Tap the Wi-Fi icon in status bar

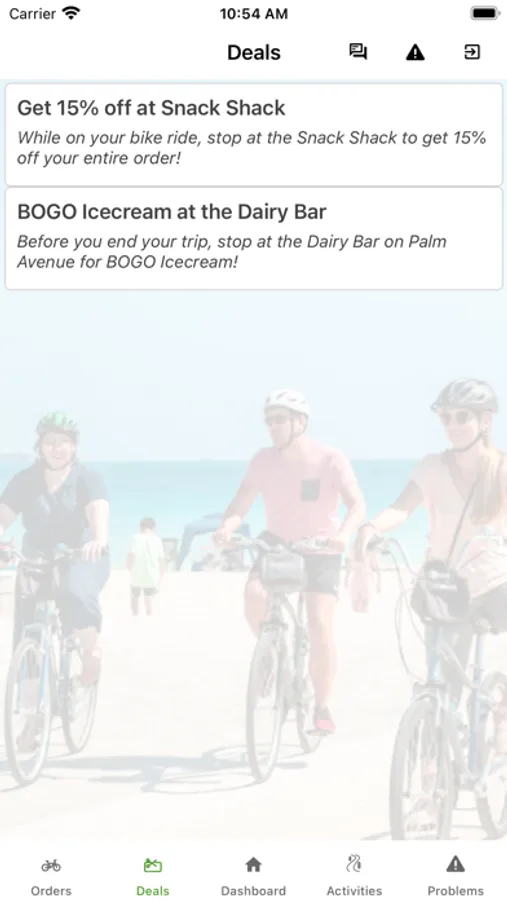click(x=71, y=13)
